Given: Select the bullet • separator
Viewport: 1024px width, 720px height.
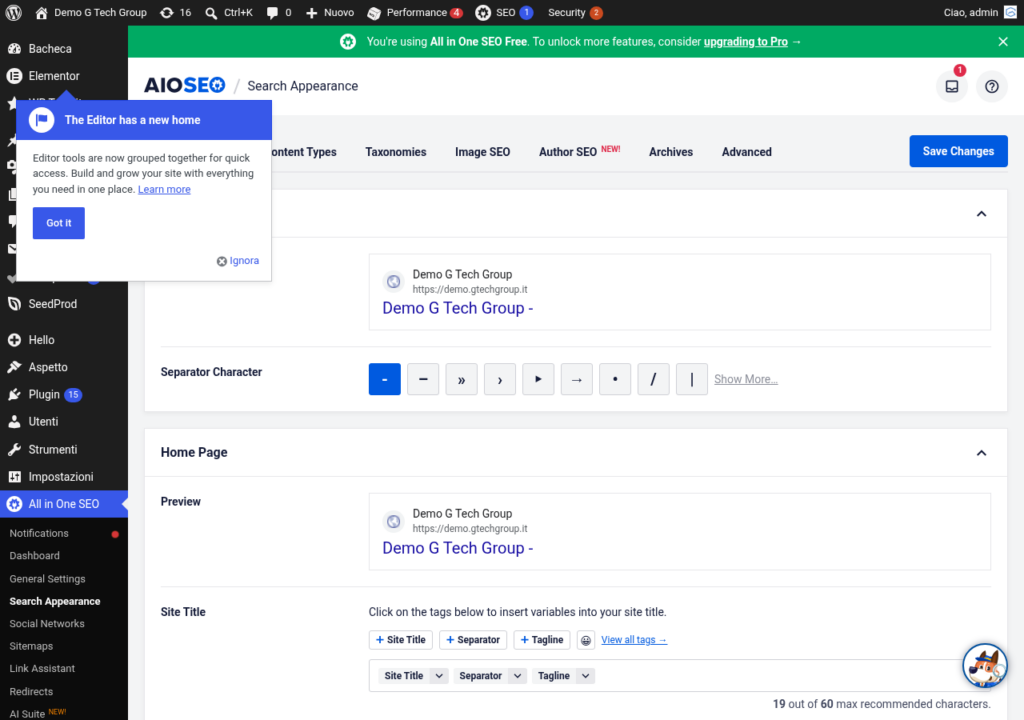Looking at the screenshot, I should click(x=615, y=379).
